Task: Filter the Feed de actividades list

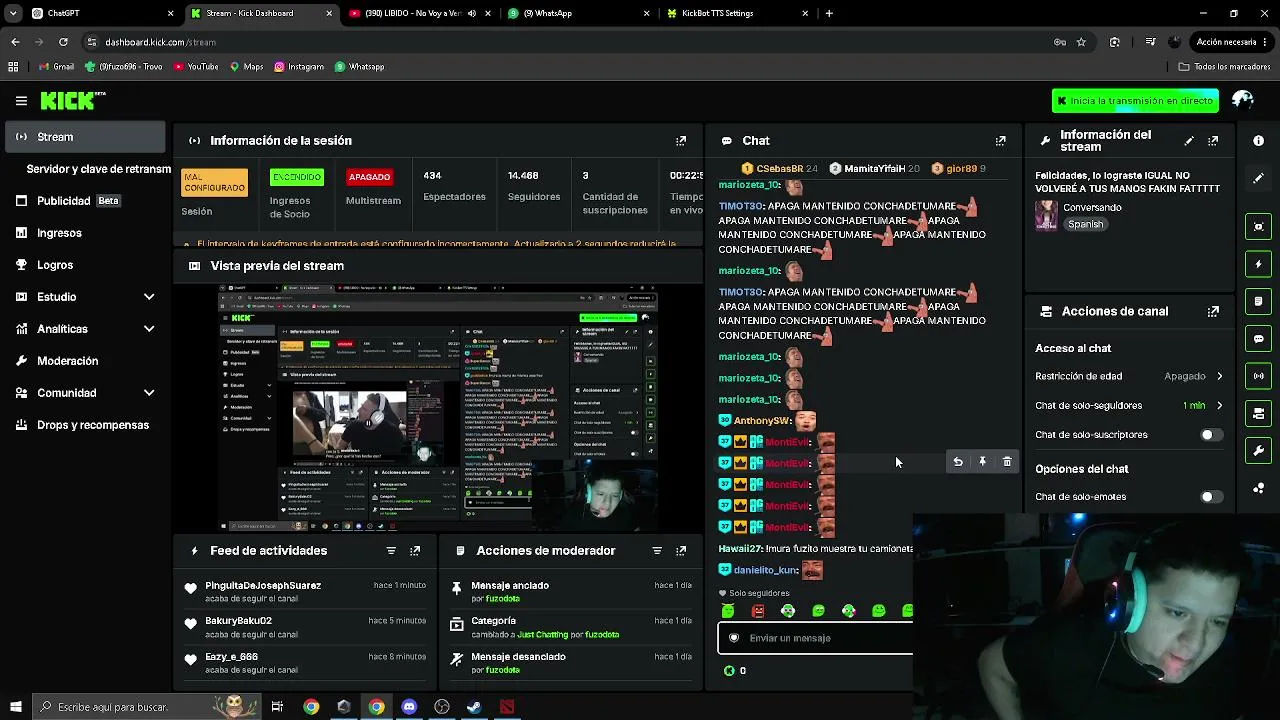Action: [x=391, y=551]
